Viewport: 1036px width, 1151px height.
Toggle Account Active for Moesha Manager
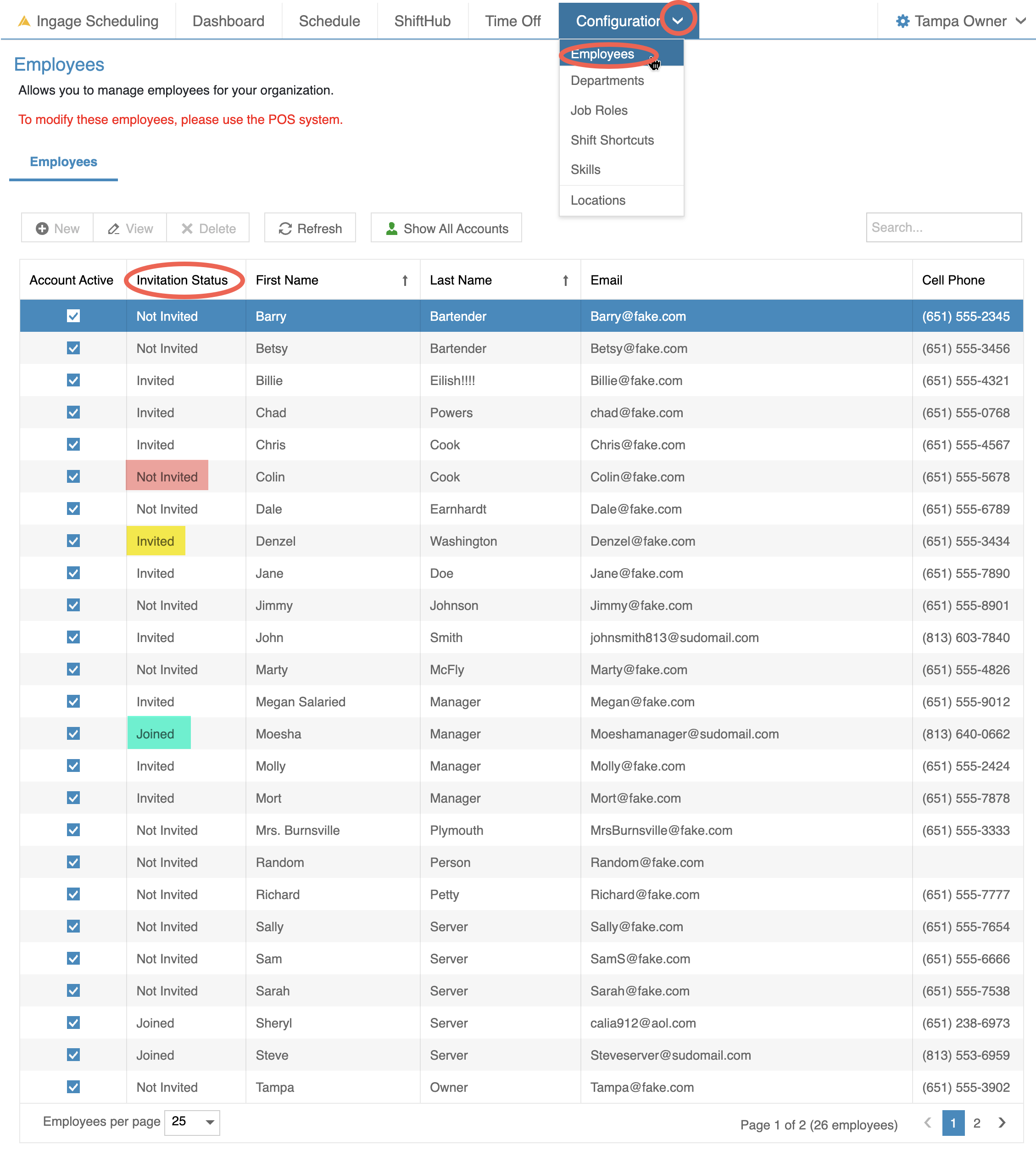point(73,733)
